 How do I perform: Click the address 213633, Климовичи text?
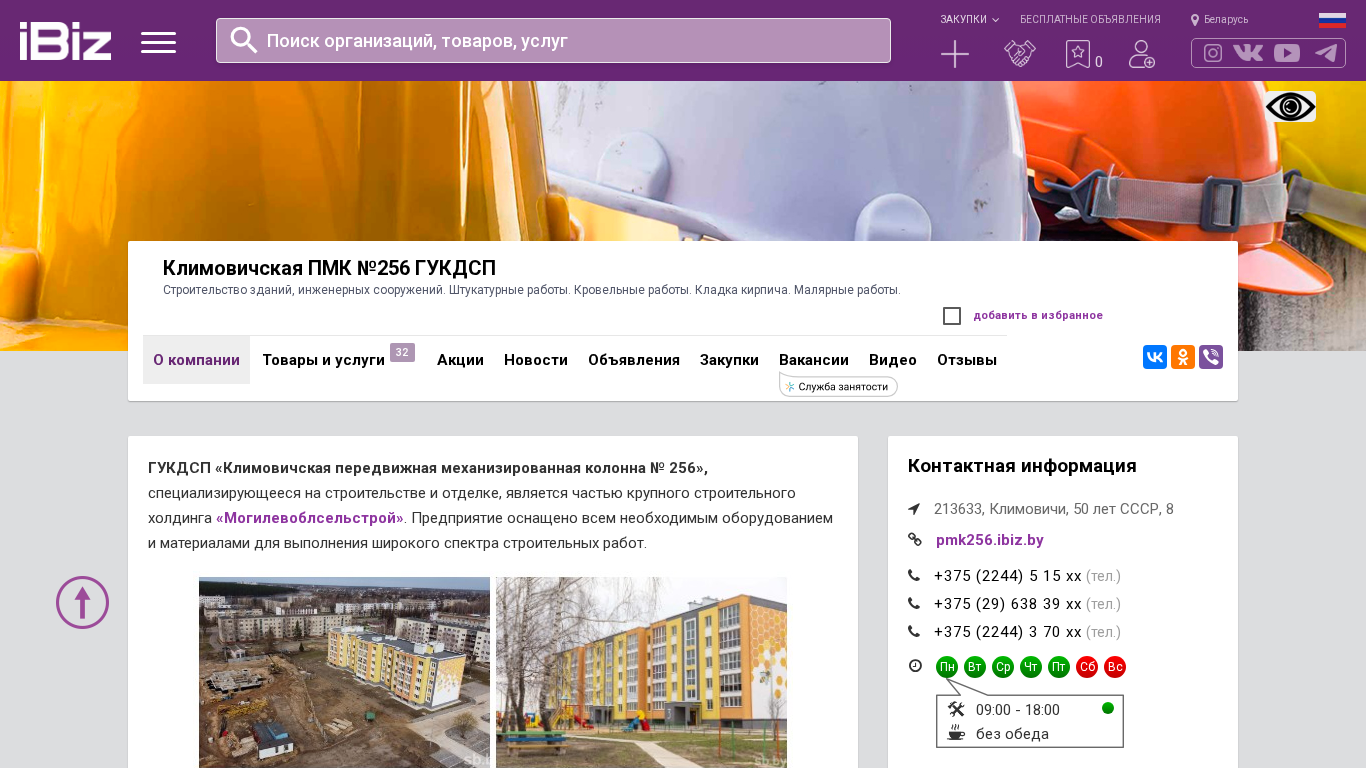(x=1054, y=509)
